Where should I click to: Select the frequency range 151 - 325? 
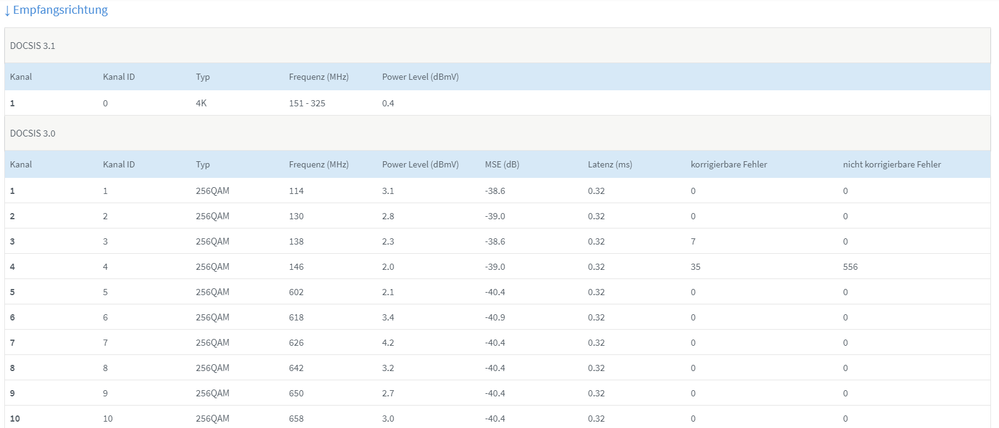tap(307, 103)
